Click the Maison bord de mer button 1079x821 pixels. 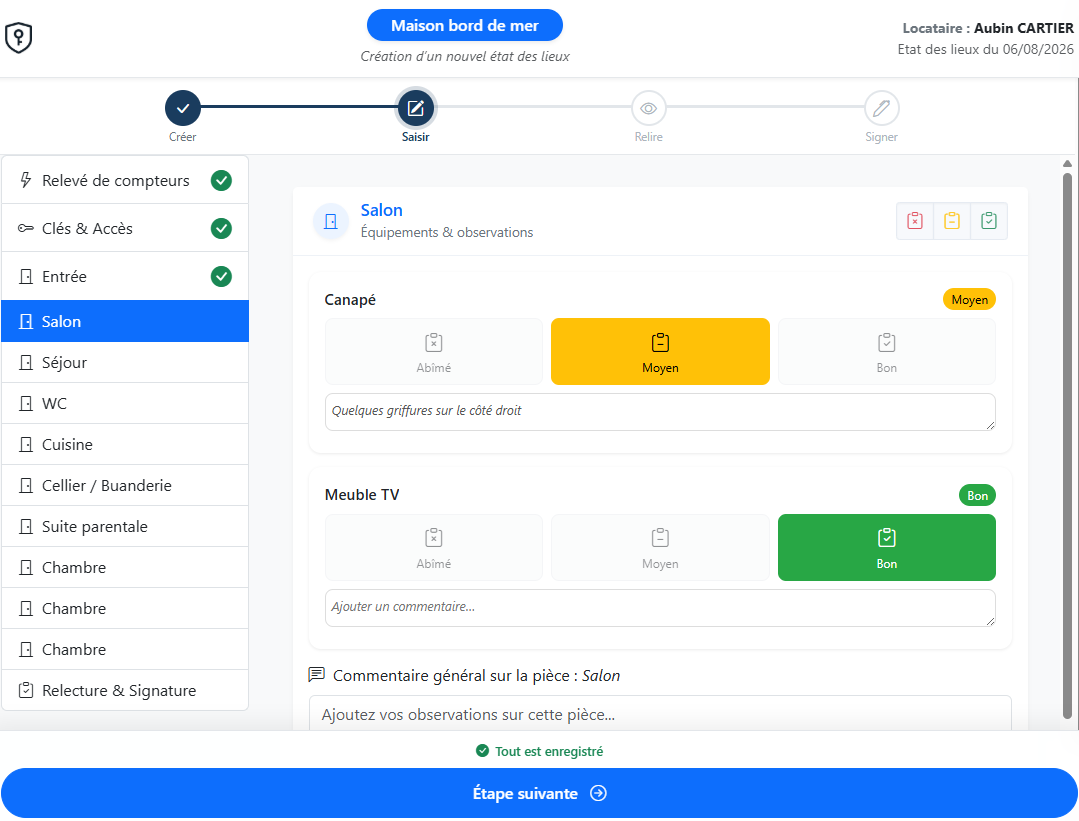(464, 25)
